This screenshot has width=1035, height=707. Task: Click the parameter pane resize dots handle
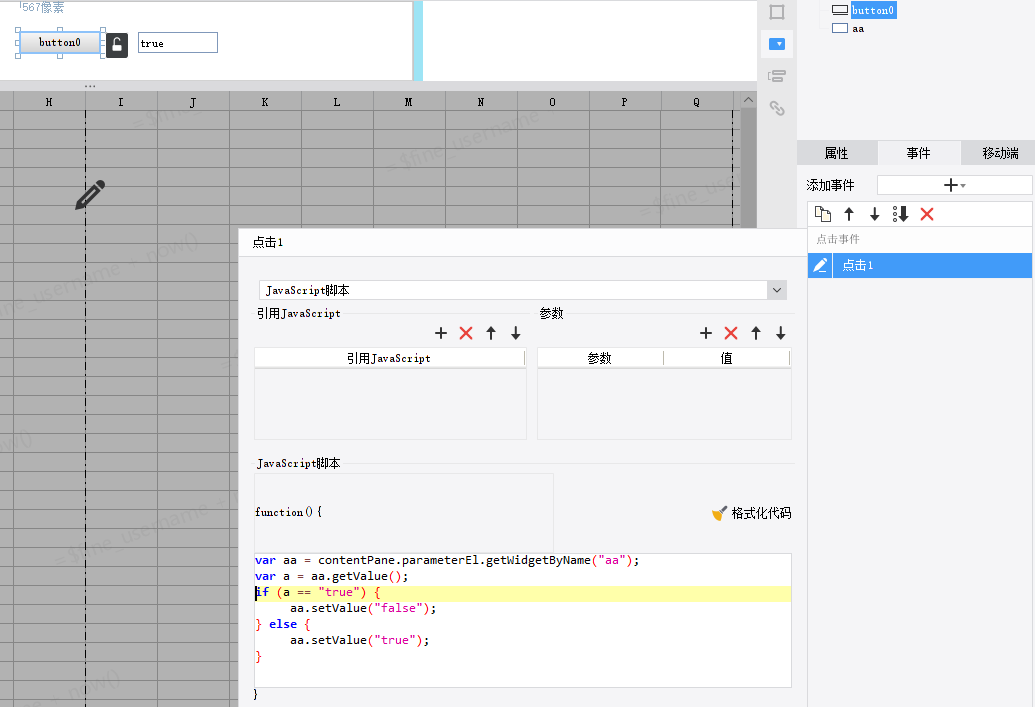pyautogui.click(x=90, y=86)
